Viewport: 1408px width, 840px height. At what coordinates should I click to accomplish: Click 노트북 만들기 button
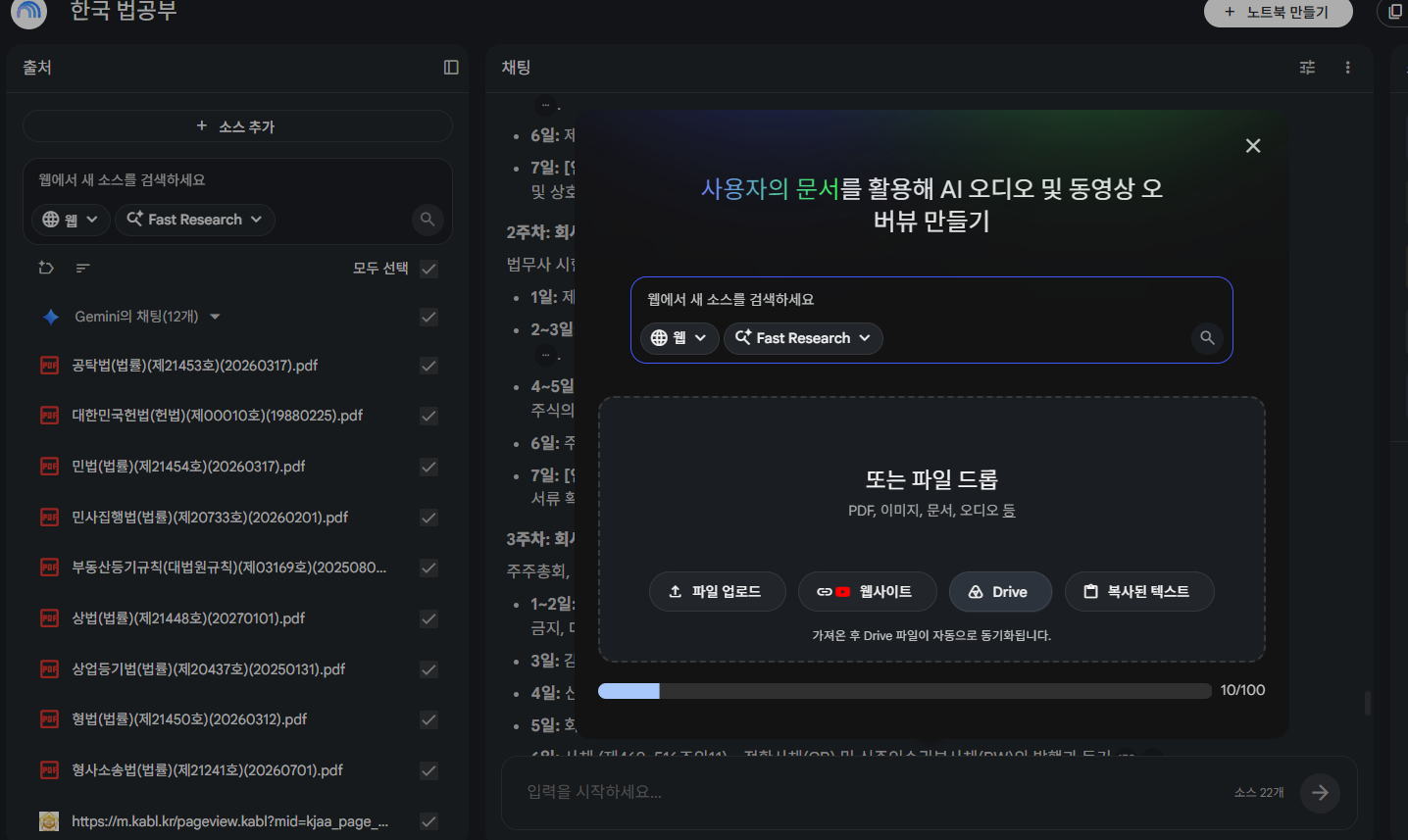[1278, 12]
